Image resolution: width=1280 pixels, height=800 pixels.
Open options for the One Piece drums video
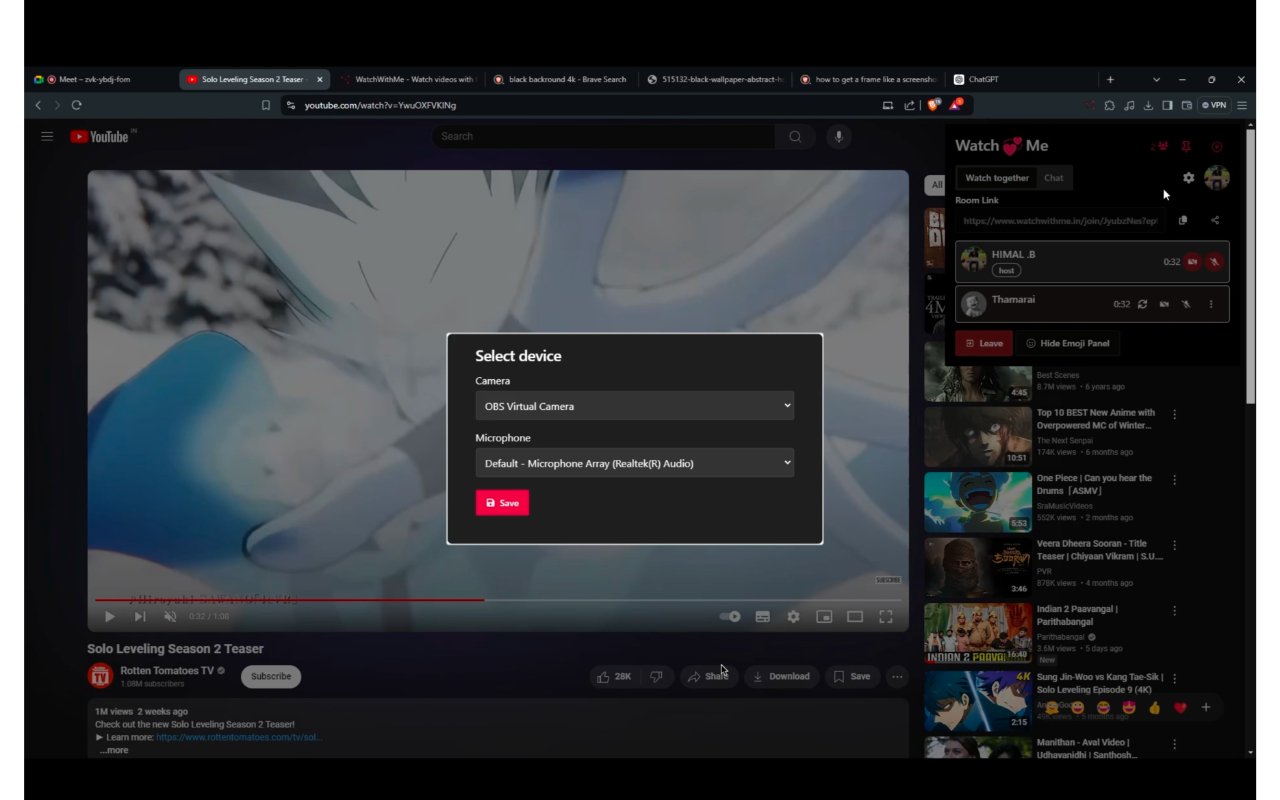(x=1175, y=480)
